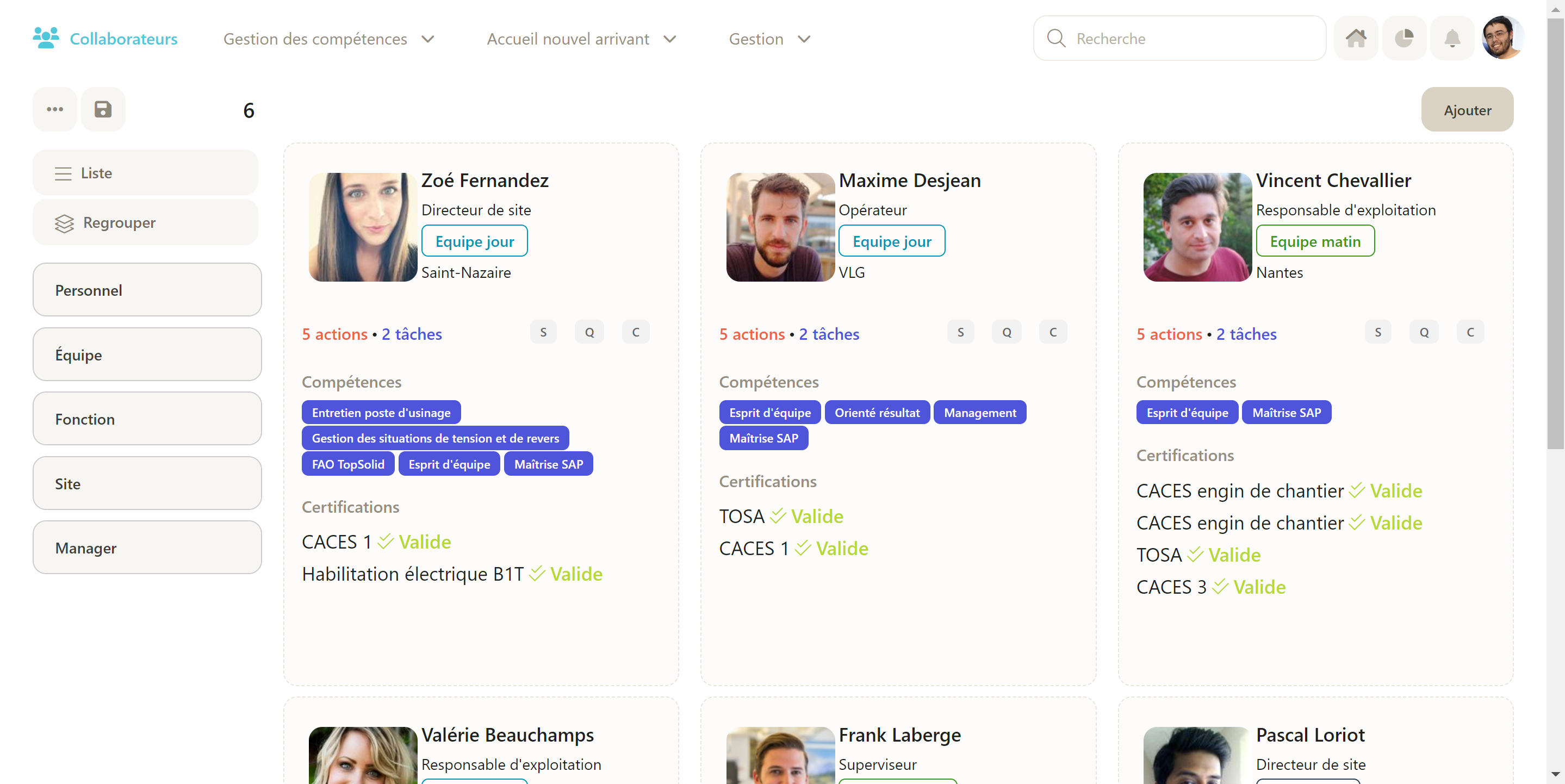Click the Q badge on Maxime Desjean card
Screen dimensions: 1565x784
coord(1007,332)
